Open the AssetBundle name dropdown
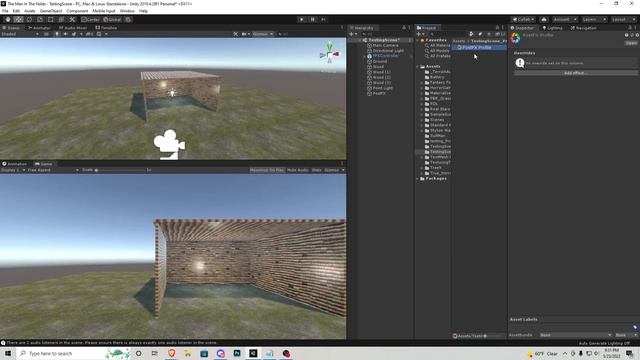Image resolution: width=640 pixels, height=360 pixels. point(576,335)
